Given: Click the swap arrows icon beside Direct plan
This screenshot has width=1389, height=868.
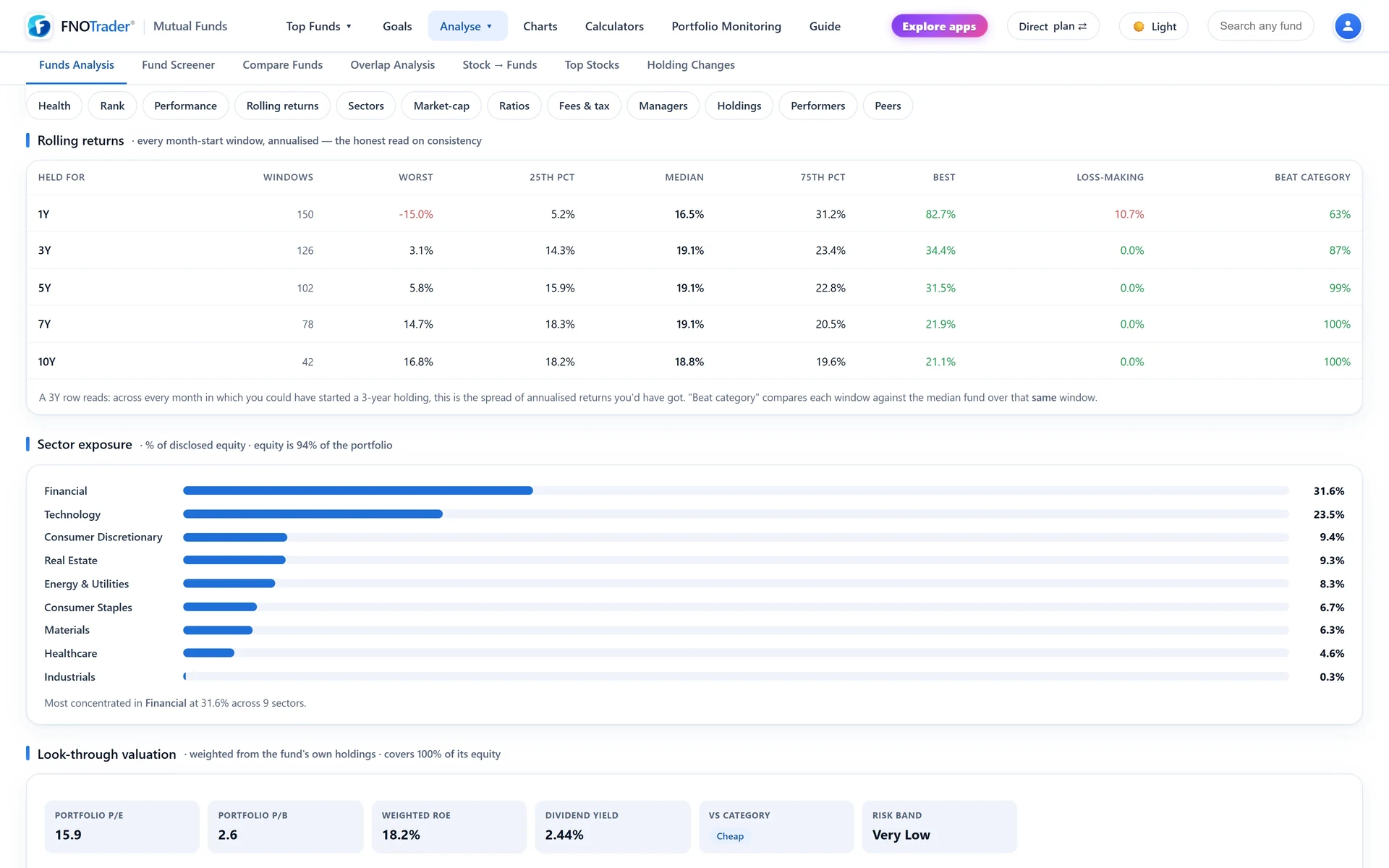Looking at the screenshot, I should point(1082,27).
